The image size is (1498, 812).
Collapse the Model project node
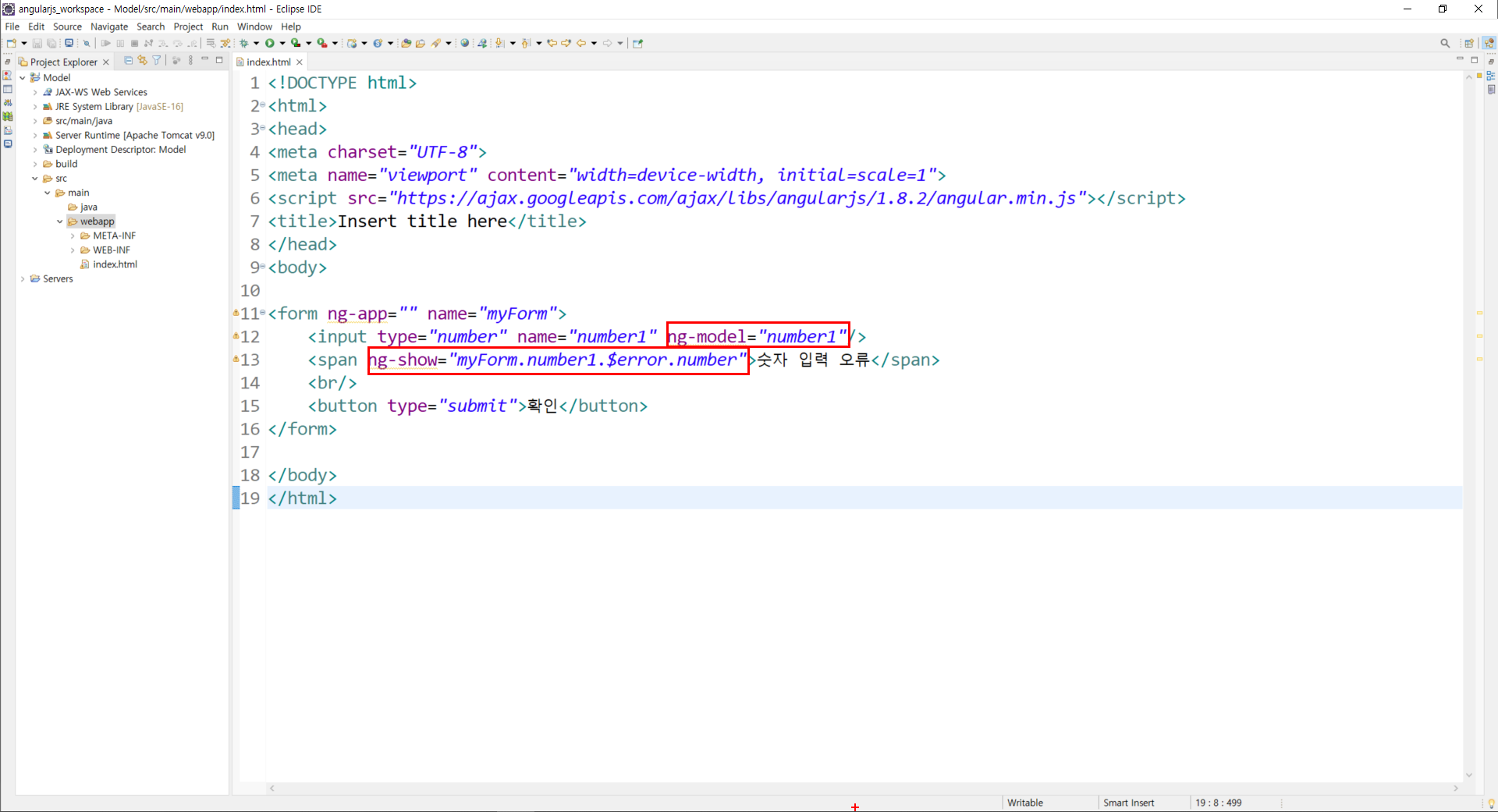click(x=22, y=77)
